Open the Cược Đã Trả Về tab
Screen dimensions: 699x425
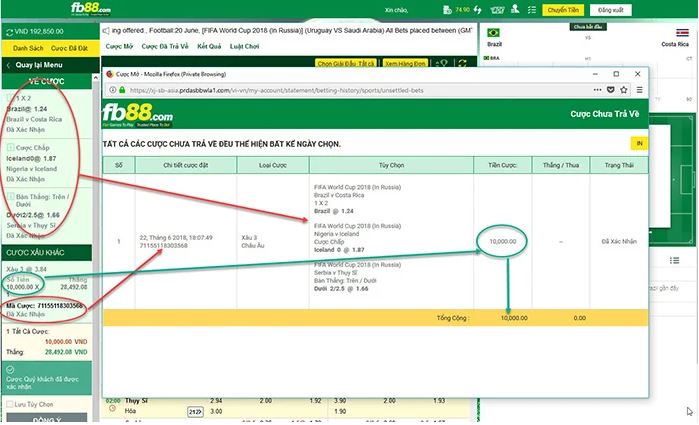(165, 46)
